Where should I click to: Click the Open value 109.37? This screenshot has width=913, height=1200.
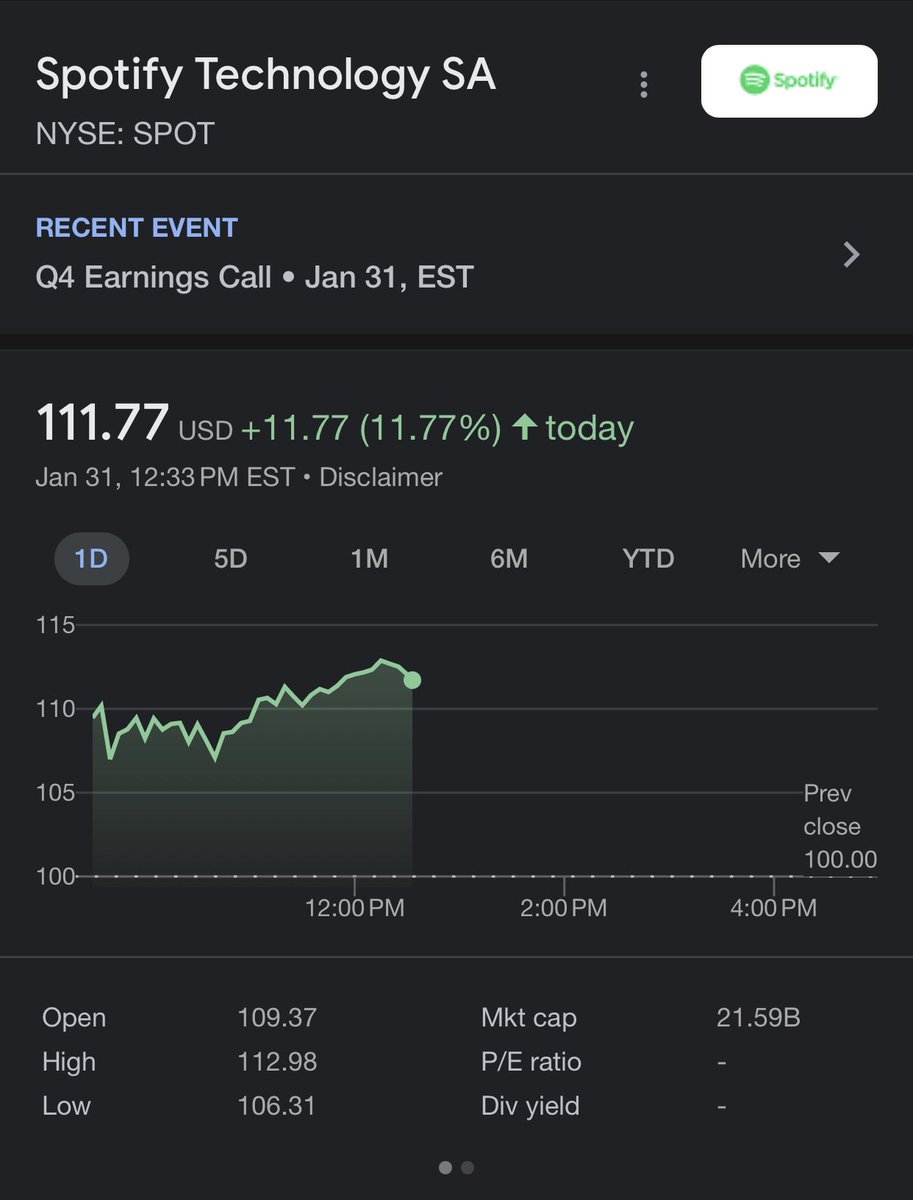pyautogui.click(x=277, y=1018)
